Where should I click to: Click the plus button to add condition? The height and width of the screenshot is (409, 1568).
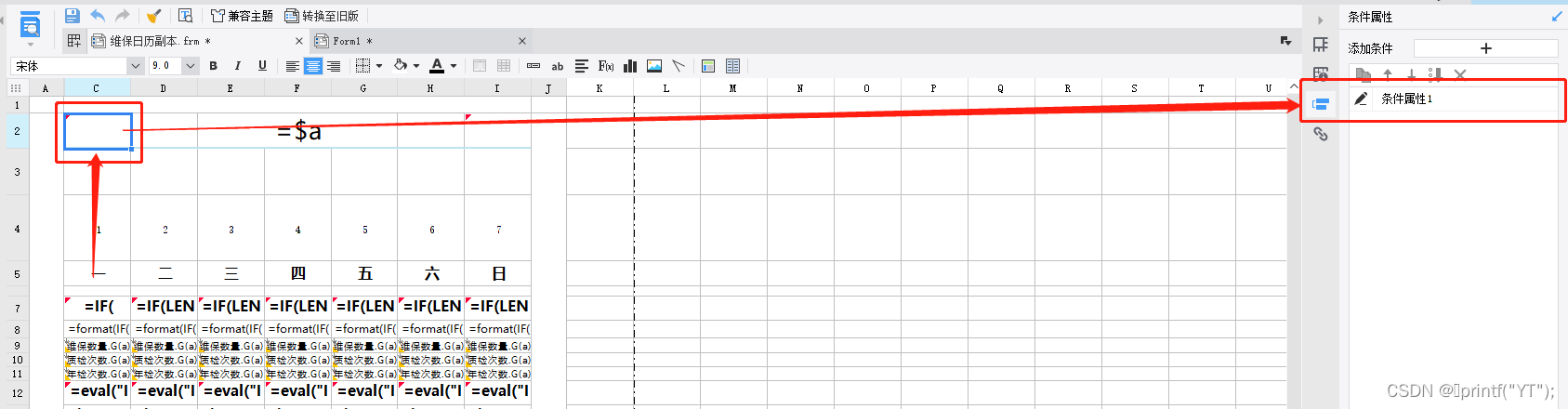click(1485, 48)
